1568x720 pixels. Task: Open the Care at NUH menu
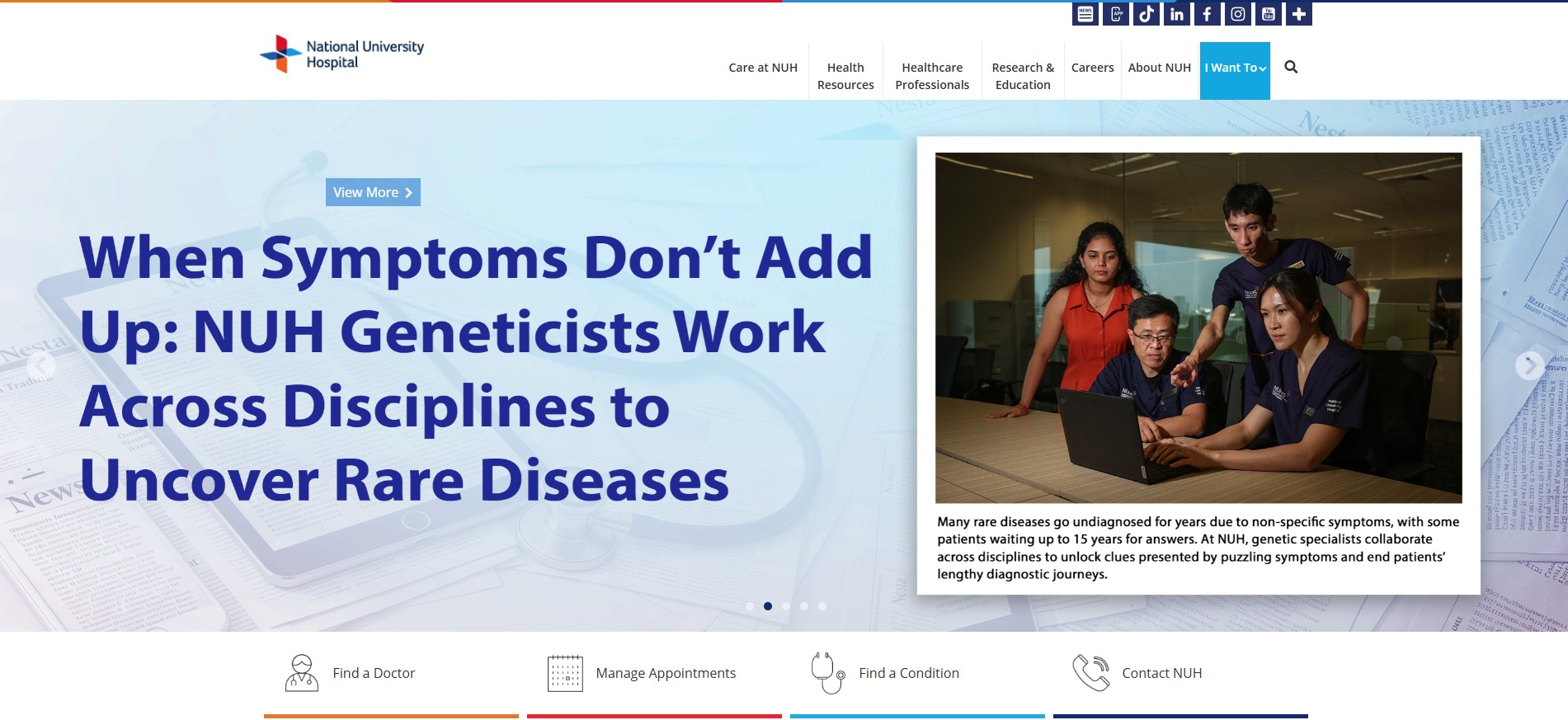[x=763, y=68]
